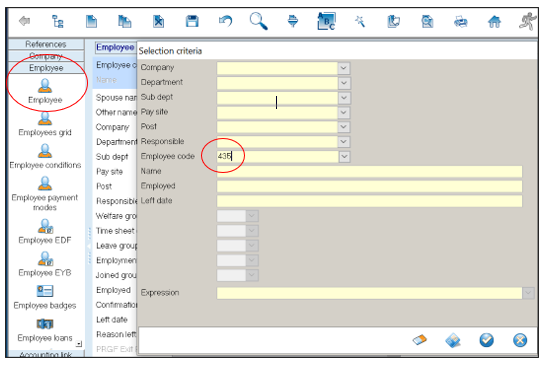Select the Company sidebar section
The width and height of the screenshot is (545, 365).
click(x=46, y=56)
